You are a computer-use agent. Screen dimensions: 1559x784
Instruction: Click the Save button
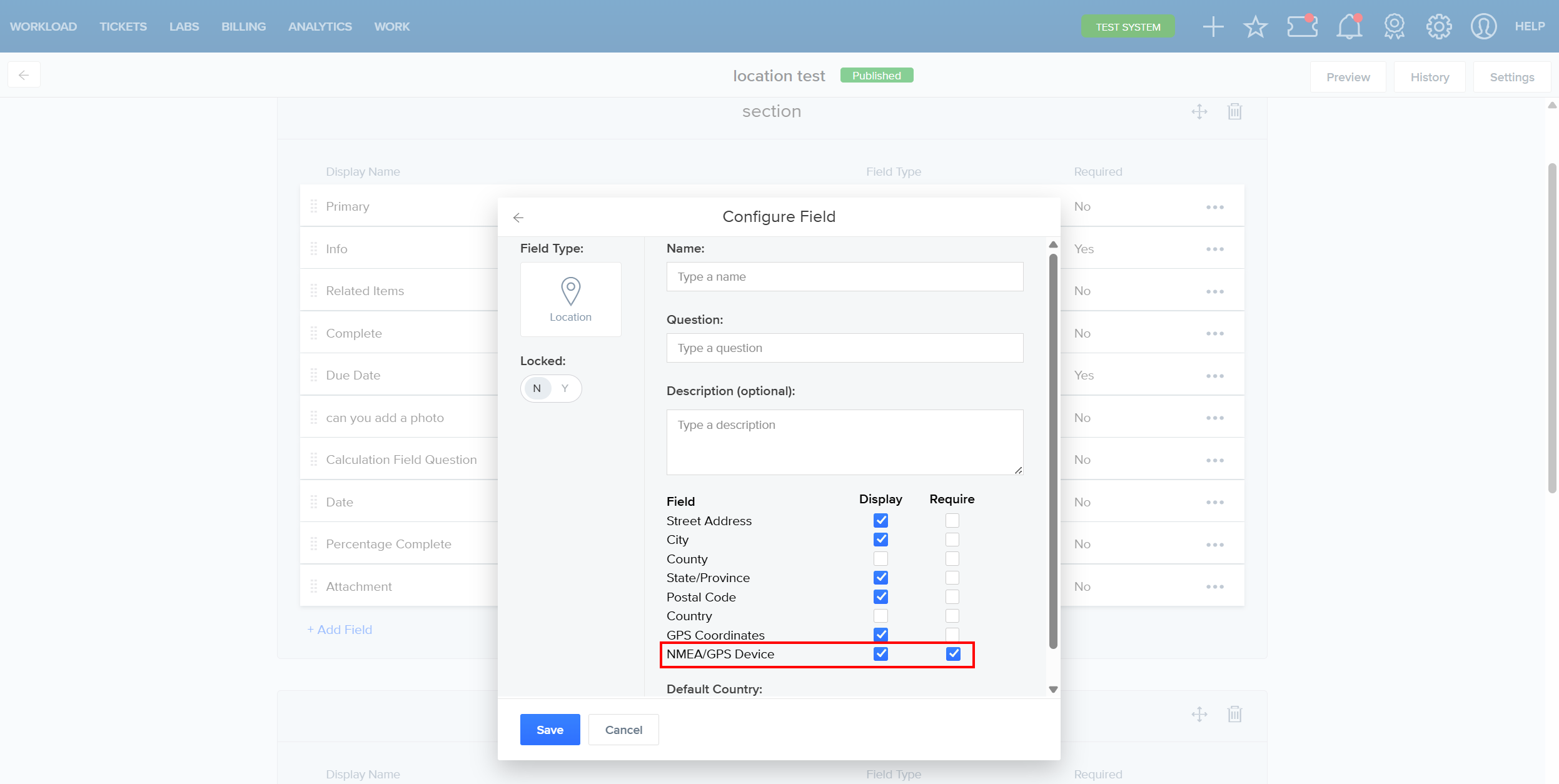(550, 730)
